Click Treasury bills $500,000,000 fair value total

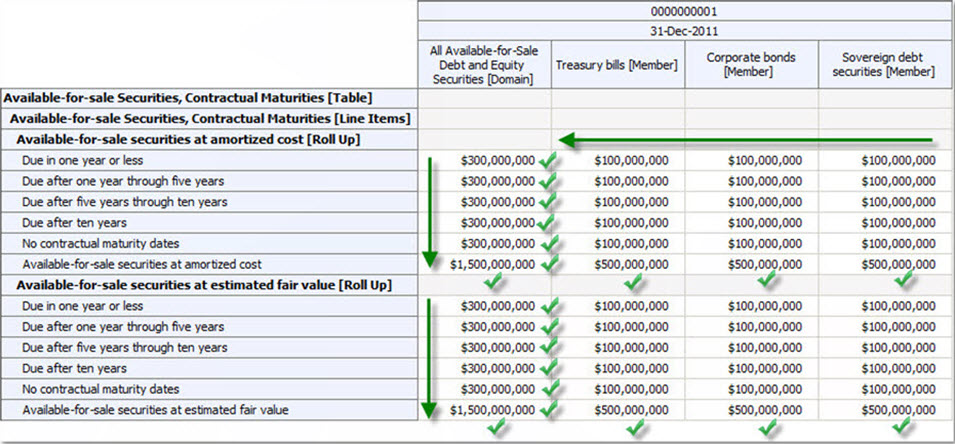pos(618,410)
